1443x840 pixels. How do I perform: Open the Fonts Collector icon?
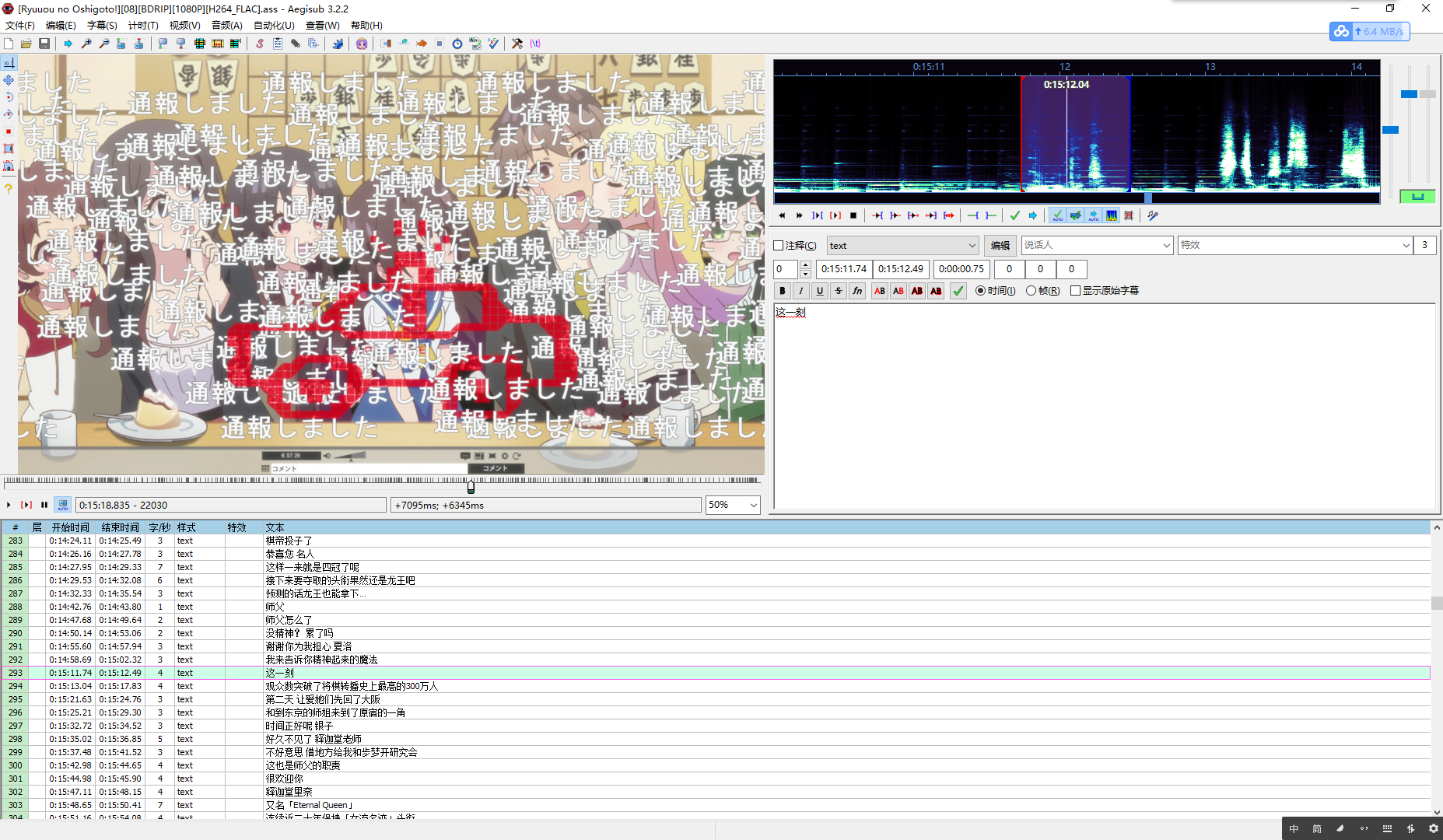pyautogui.click(x=313, y=44)
